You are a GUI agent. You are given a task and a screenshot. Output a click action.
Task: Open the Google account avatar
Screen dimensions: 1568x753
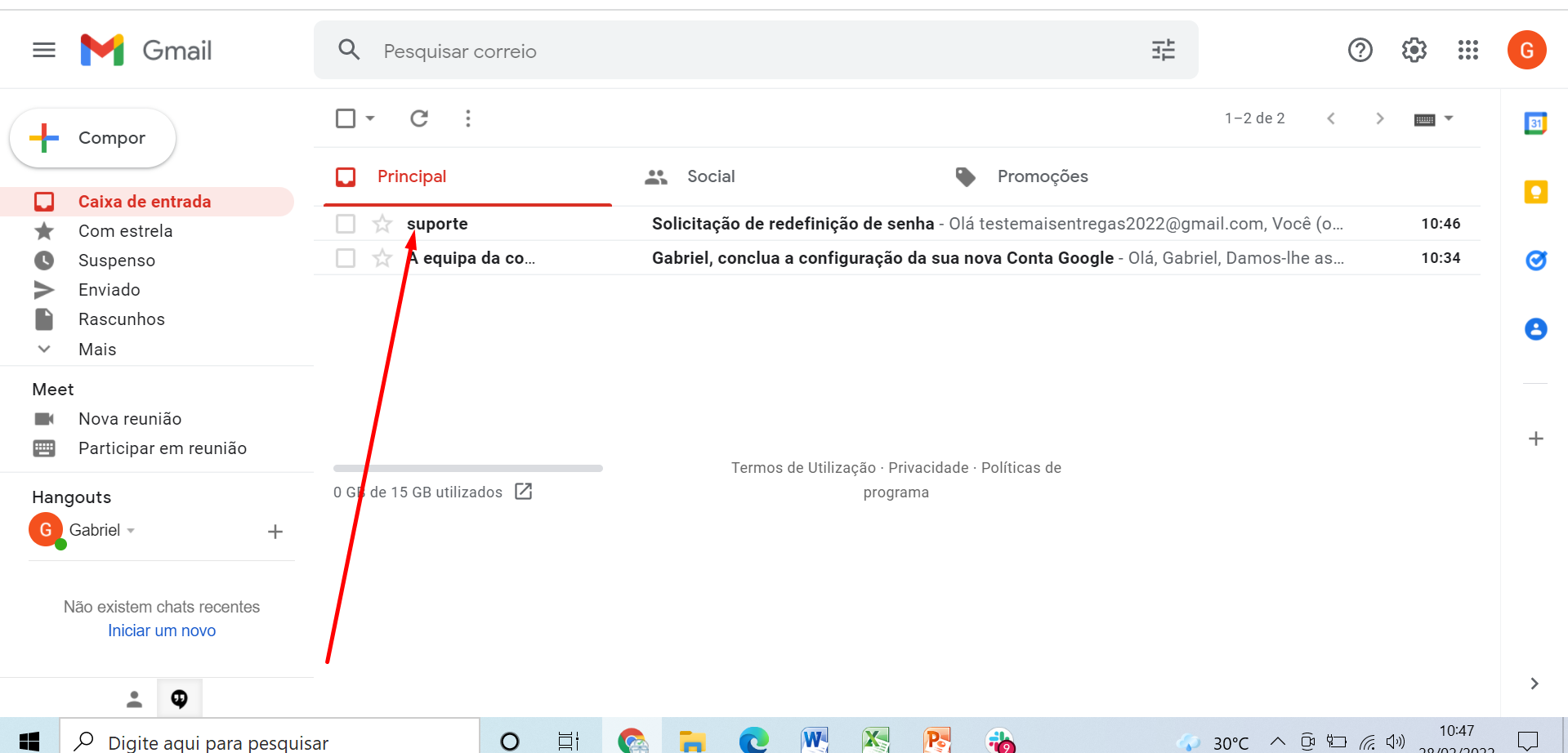tap(1526, 51)
